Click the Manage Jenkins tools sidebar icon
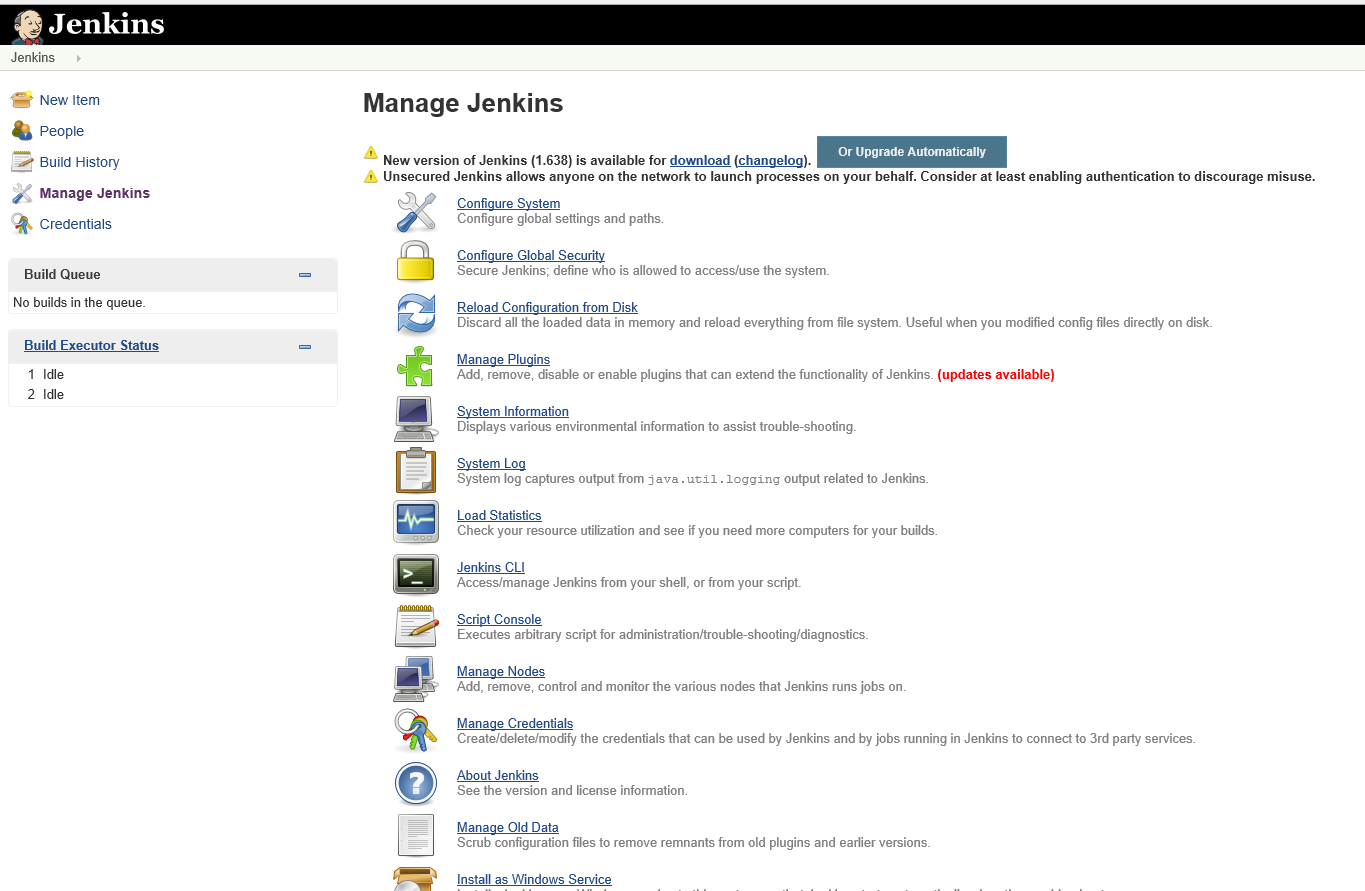The height and width of the screenshot is (891, 1365). pyautogui.click(x=22, y=193)
